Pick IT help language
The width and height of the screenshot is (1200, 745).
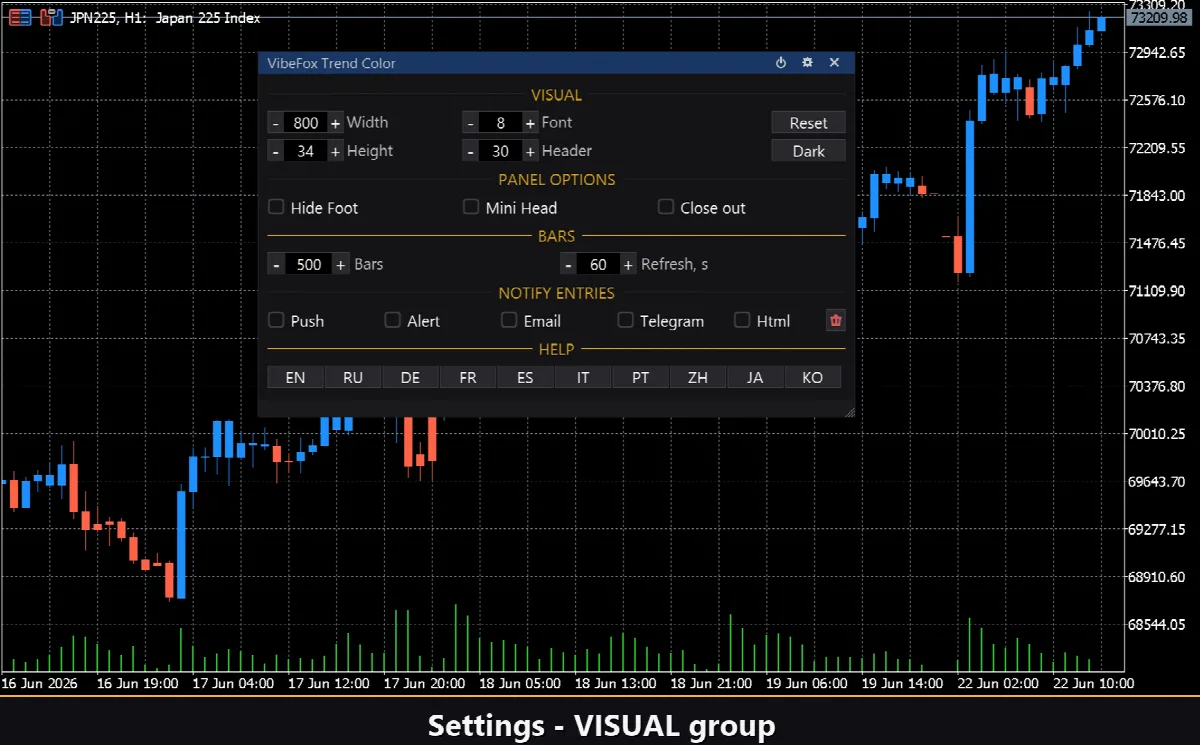[583, 378]
